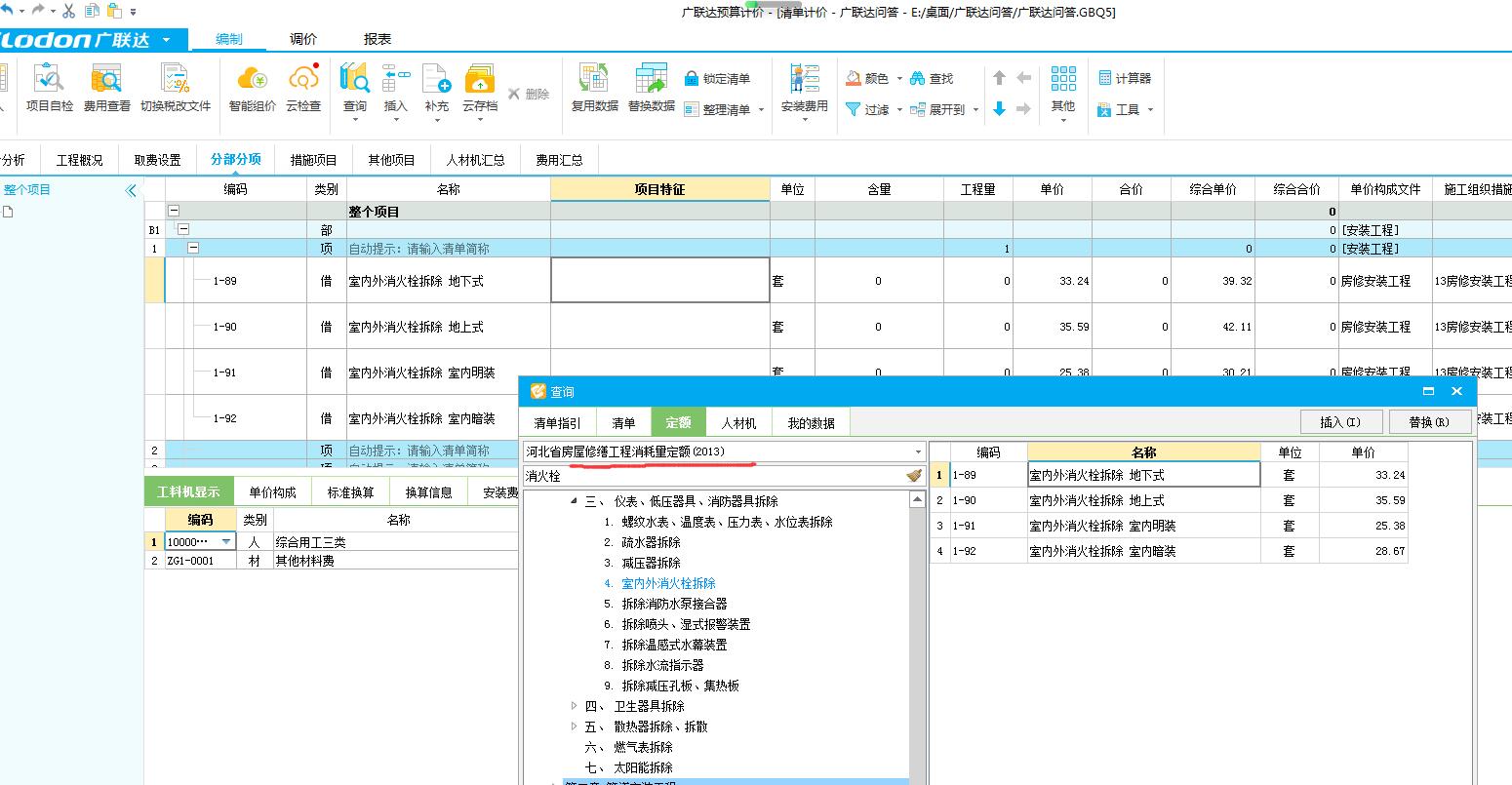Collapse the 整个项目 root row

(174, 211)
